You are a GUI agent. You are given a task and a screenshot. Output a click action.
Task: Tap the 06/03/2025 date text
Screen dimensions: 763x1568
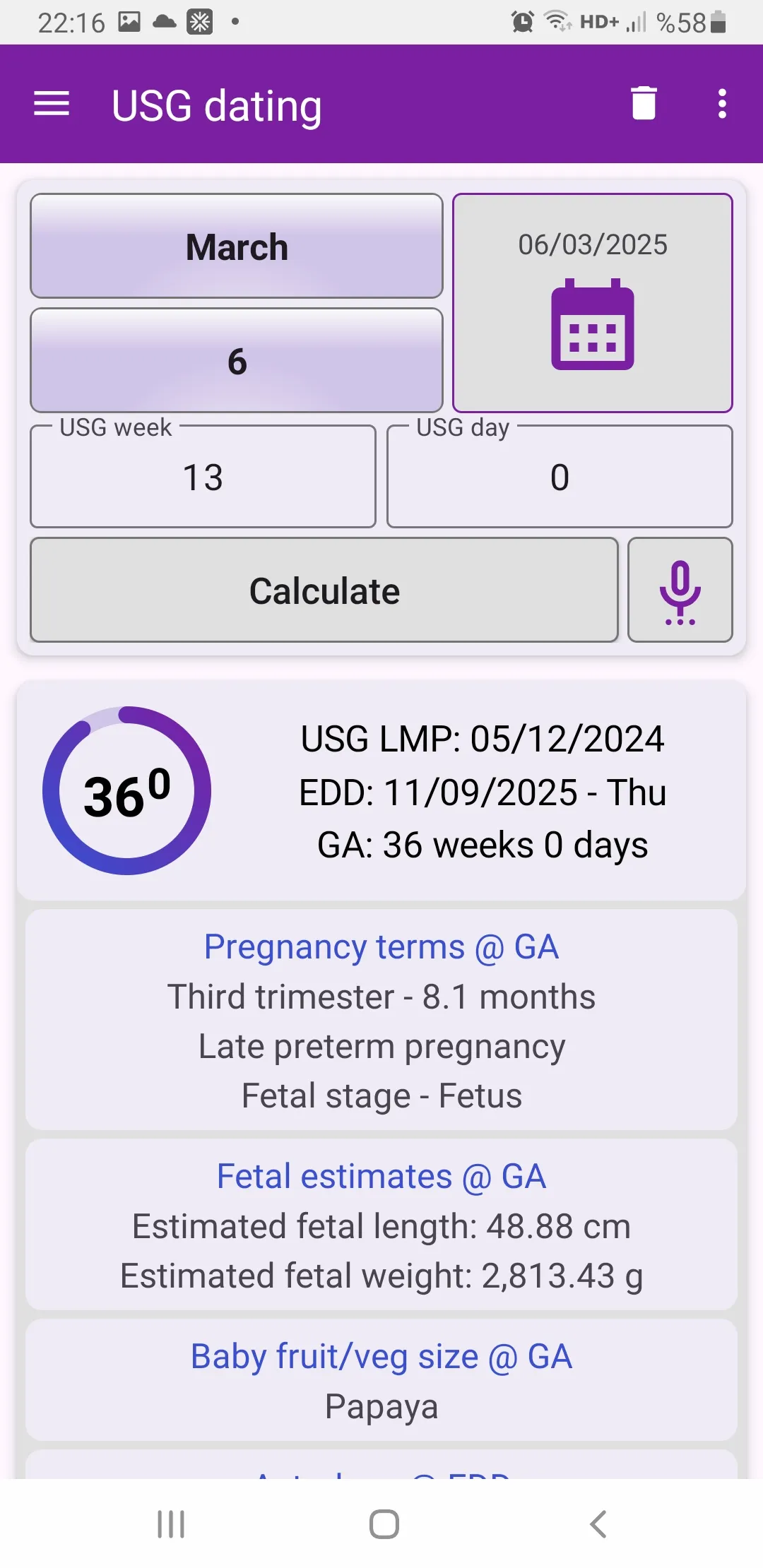pos(592,244)
